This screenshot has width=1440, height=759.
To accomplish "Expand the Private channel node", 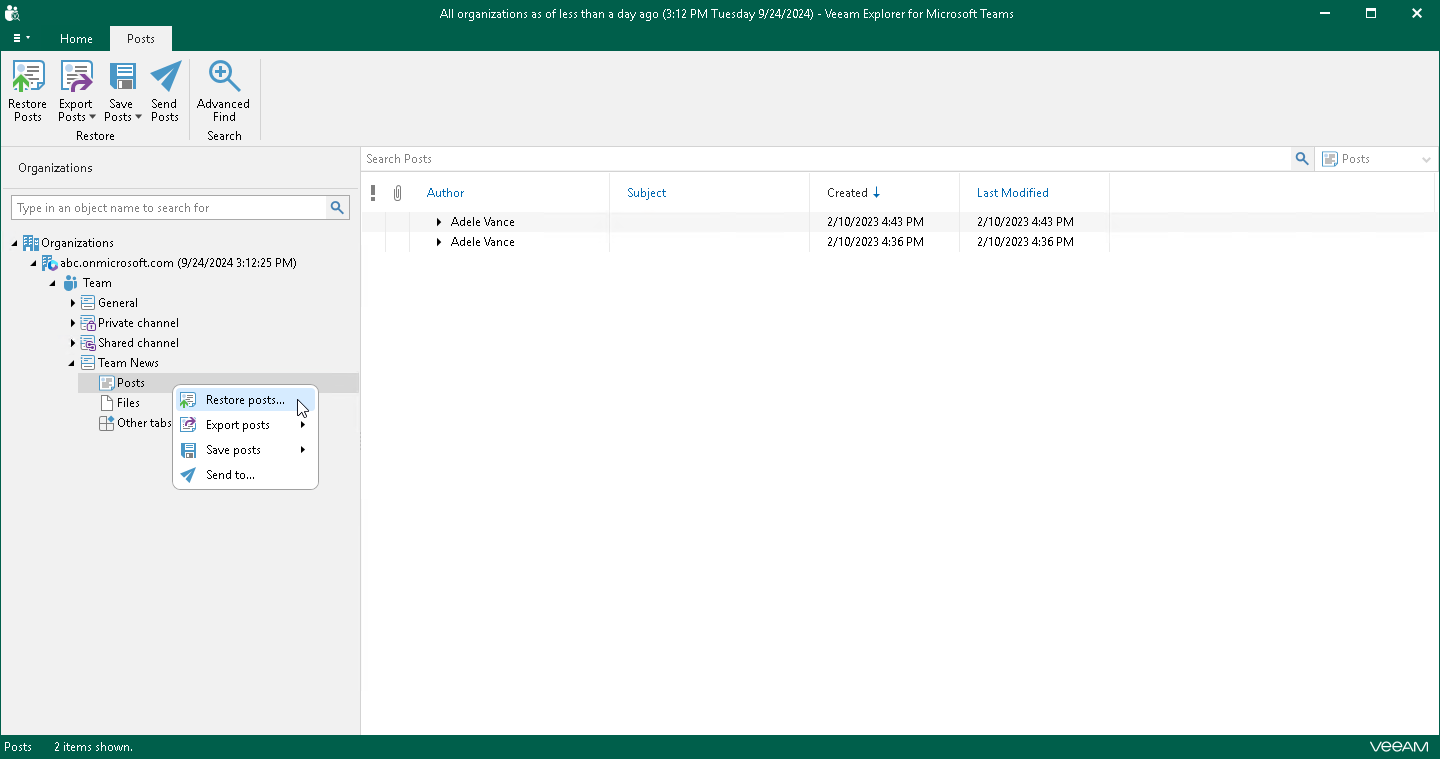I will tap(73, 323).
